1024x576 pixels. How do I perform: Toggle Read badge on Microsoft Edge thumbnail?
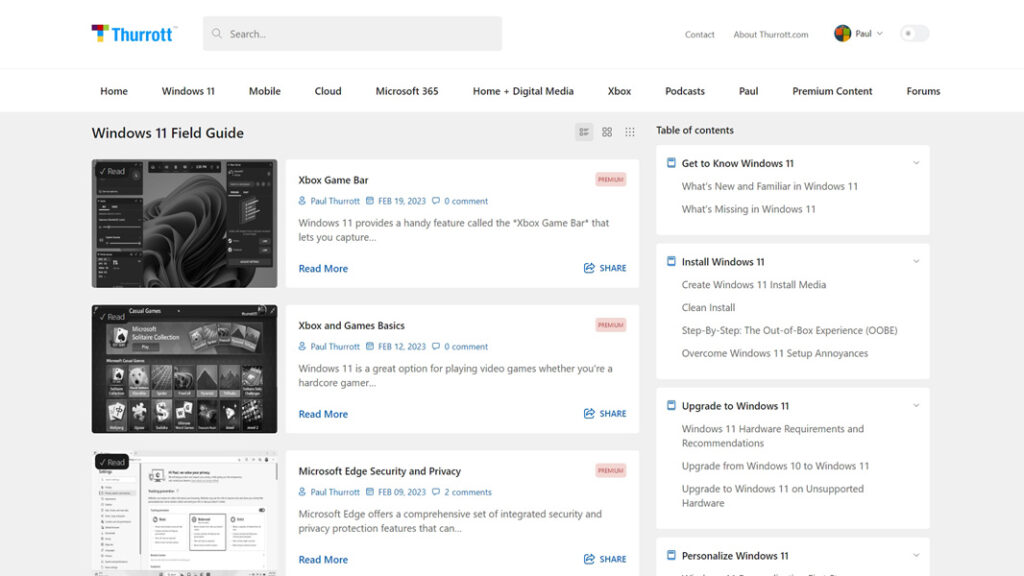pos(113,462)
